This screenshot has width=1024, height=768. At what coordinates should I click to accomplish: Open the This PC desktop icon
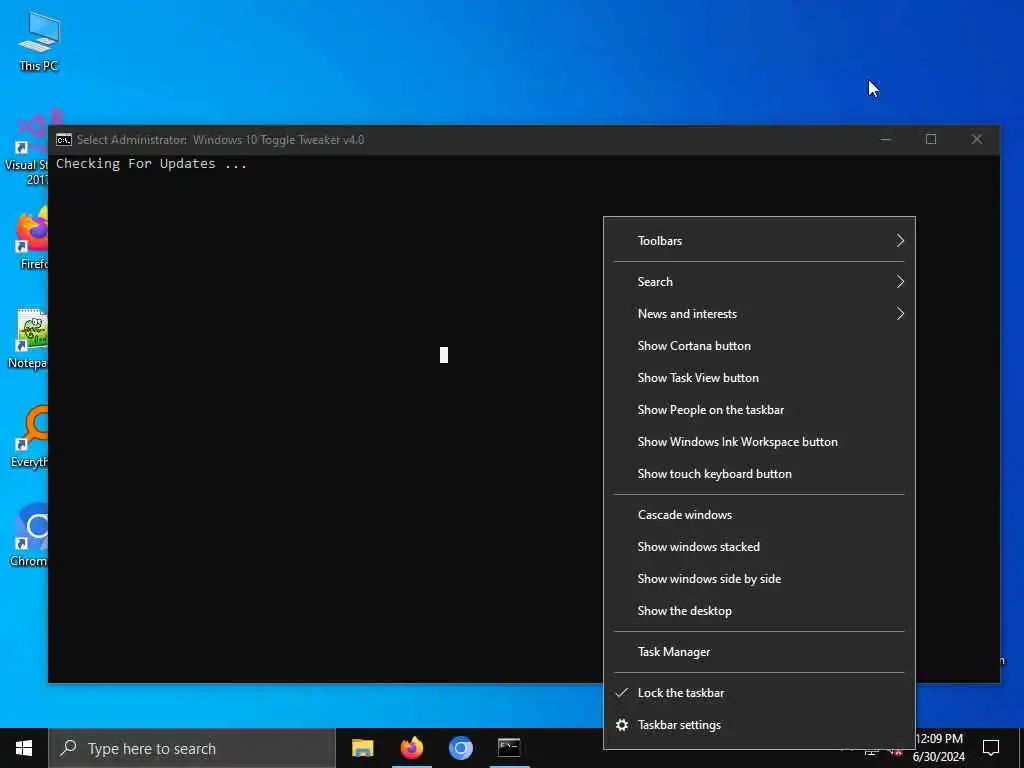(x=39, y=40)
